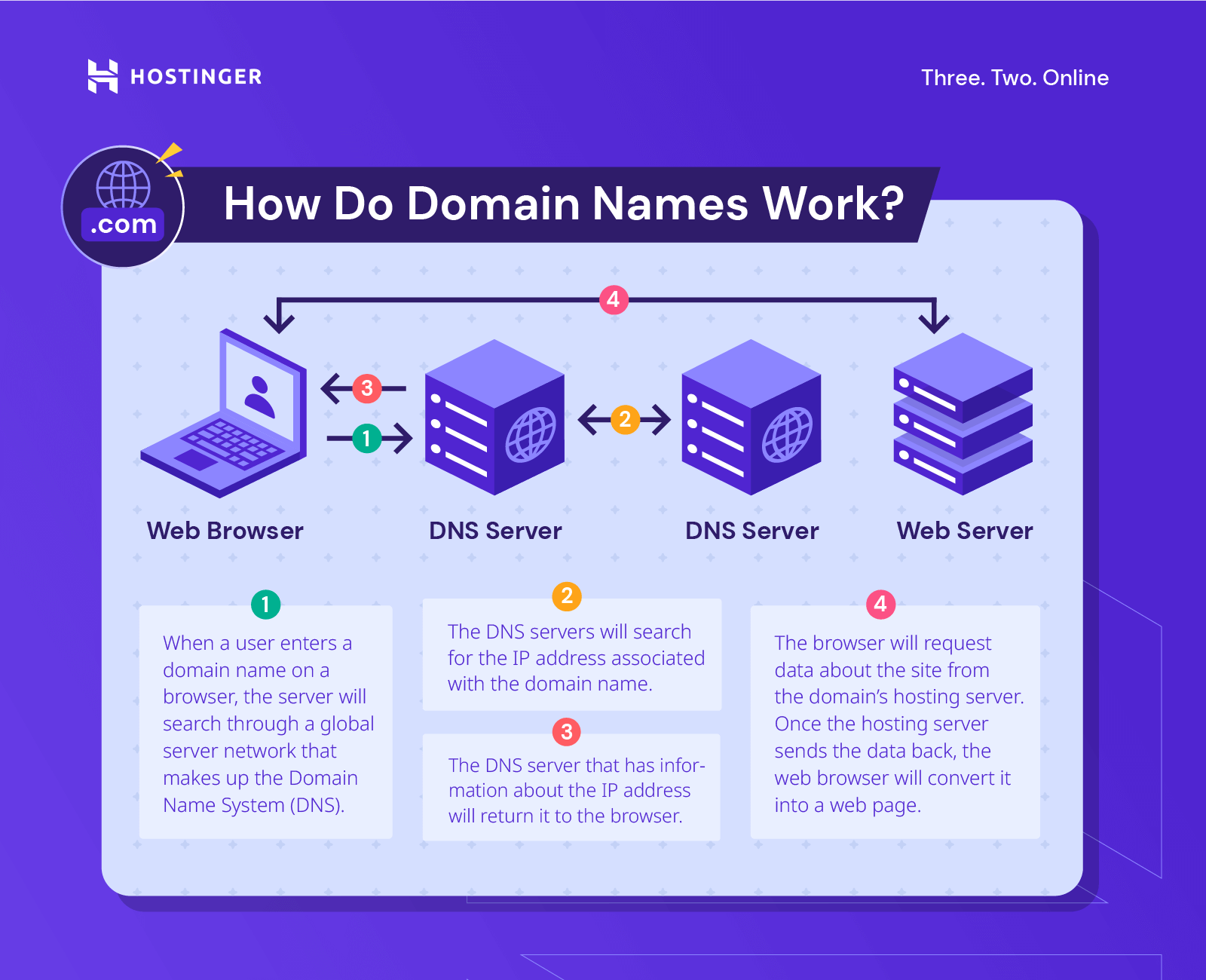
Task: Click the HOSTINGER wordmark text
Action: [x=196, y=77]
